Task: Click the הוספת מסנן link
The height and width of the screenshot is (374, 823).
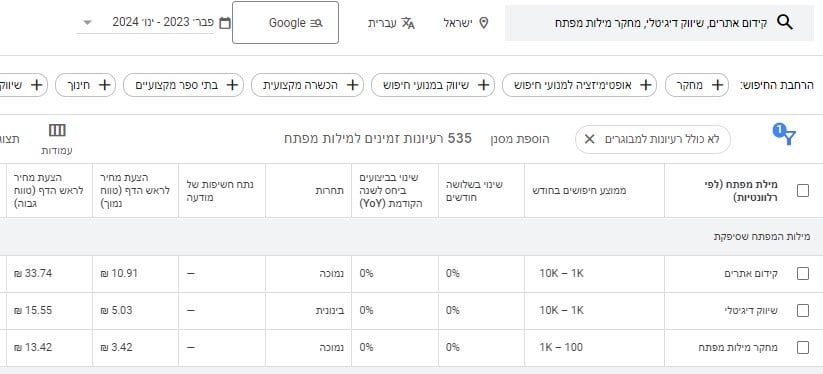Action: coord(520,139)
